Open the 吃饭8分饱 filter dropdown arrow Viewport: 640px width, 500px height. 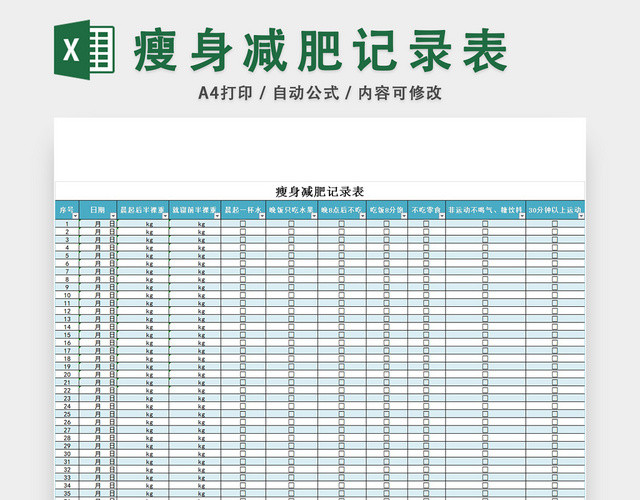[x=404, y=216]
